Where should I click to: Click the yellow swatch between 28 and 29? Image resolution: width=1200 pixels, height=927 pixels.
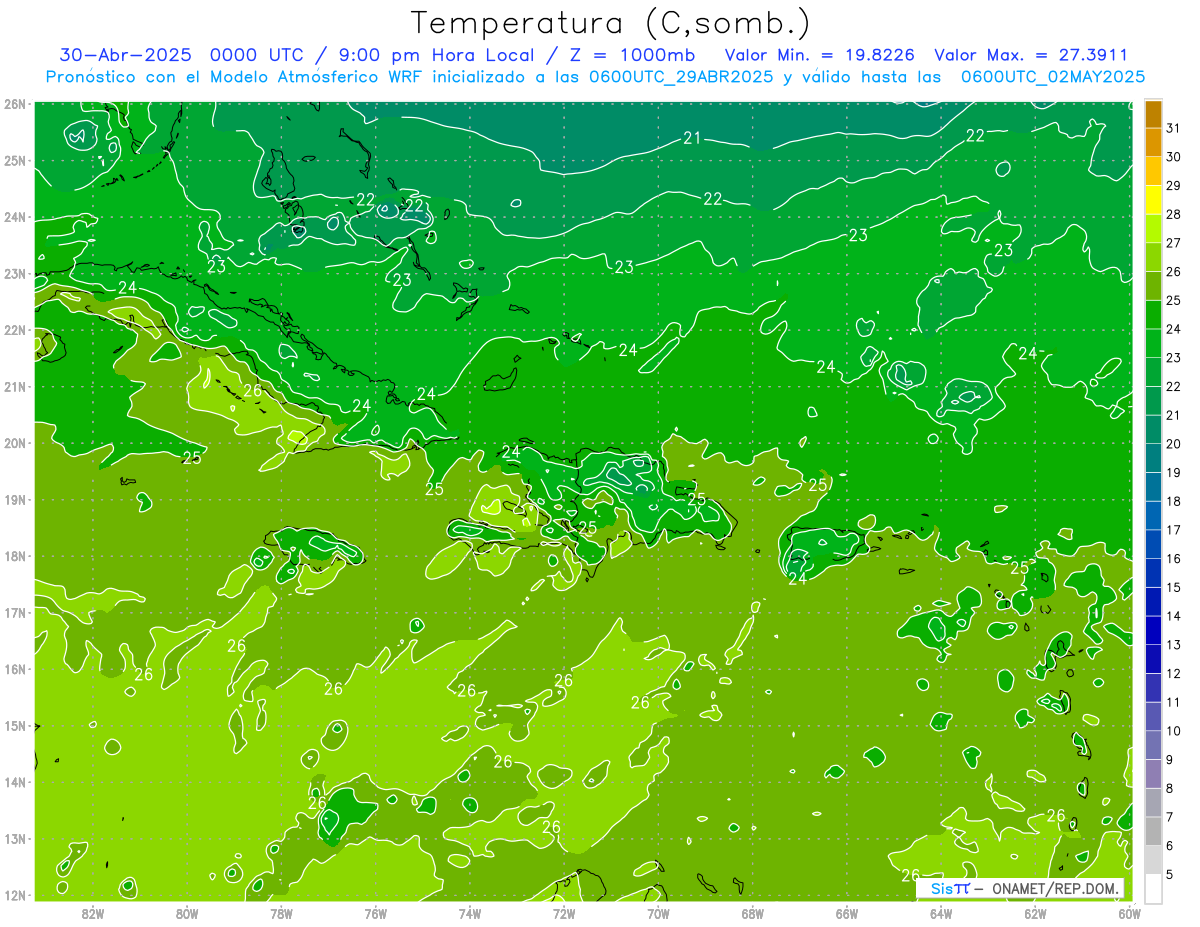pos(1153,200)
